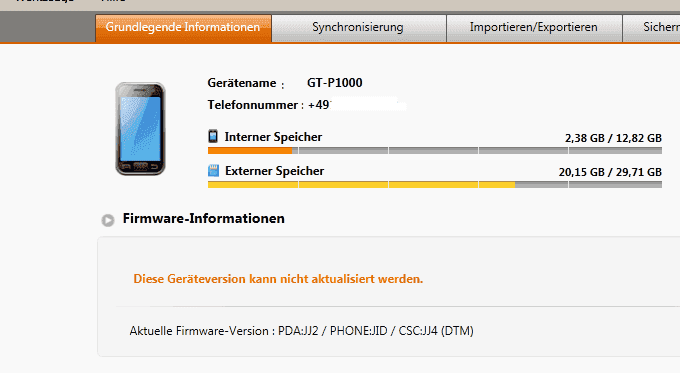This screenshot has height=373, width=680.
Task: Click the phone device image
Action: pyautogui.click(x=140, y=129)
